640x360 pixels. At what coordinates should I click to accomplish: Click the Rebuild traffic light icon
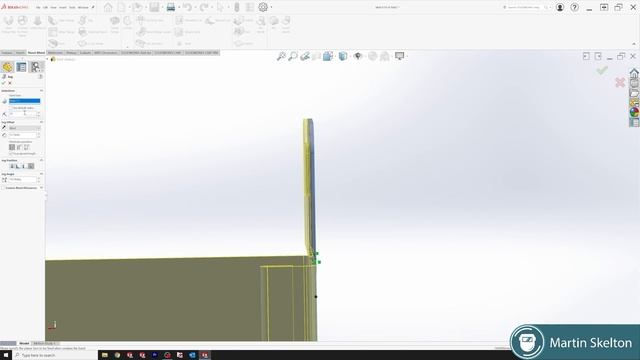[237, 7]
